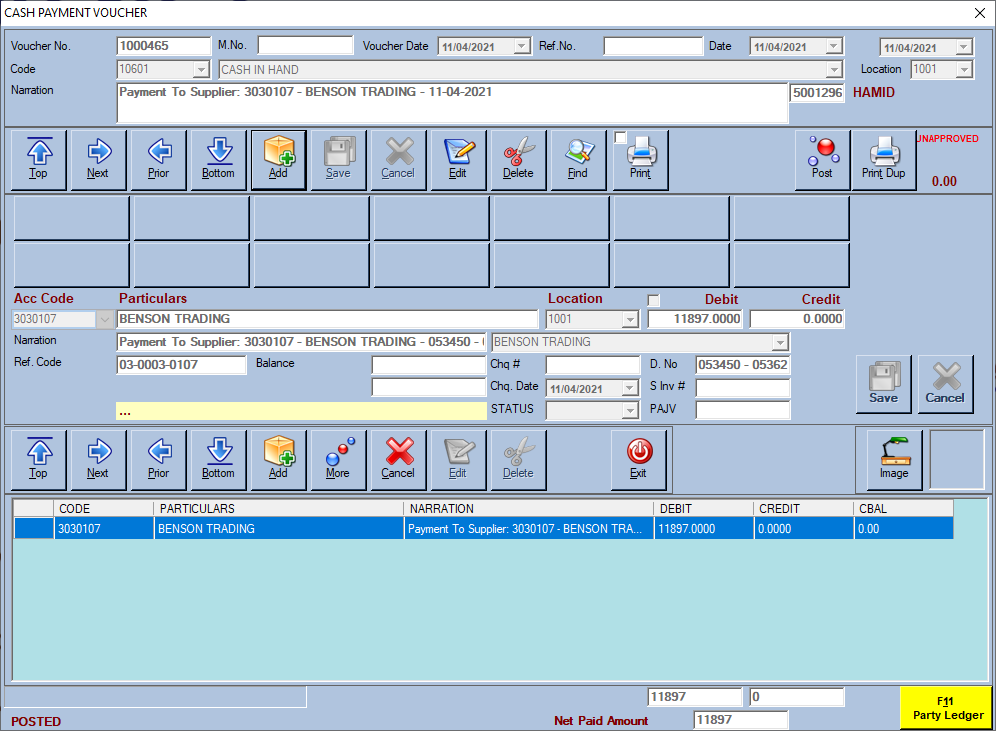Open the Date dropdown next to Ref.No.
996x731 pixels.
pos(834,46)
